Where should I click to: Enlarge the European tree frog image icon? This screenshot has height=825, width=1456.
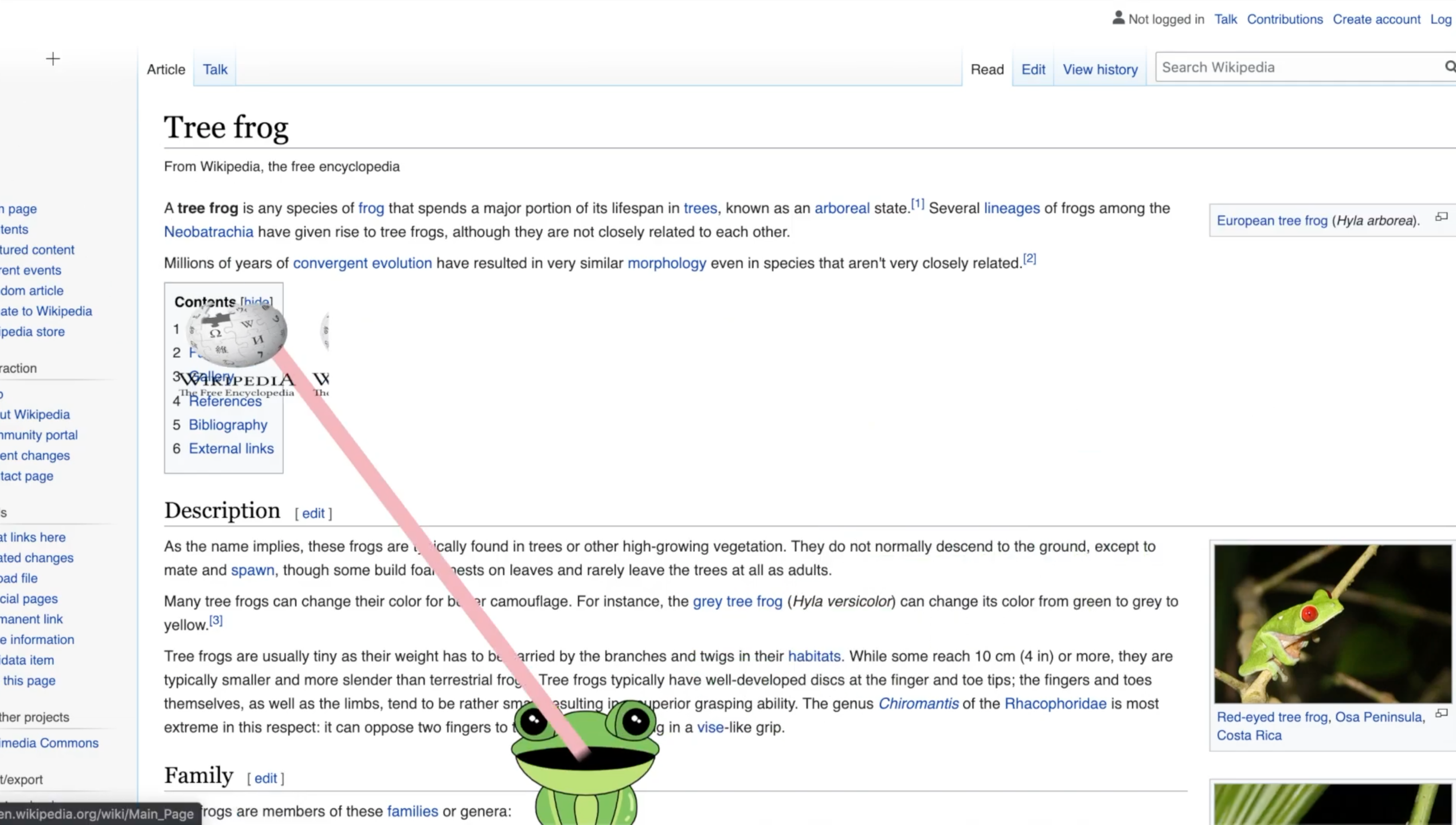(1441, 217)
